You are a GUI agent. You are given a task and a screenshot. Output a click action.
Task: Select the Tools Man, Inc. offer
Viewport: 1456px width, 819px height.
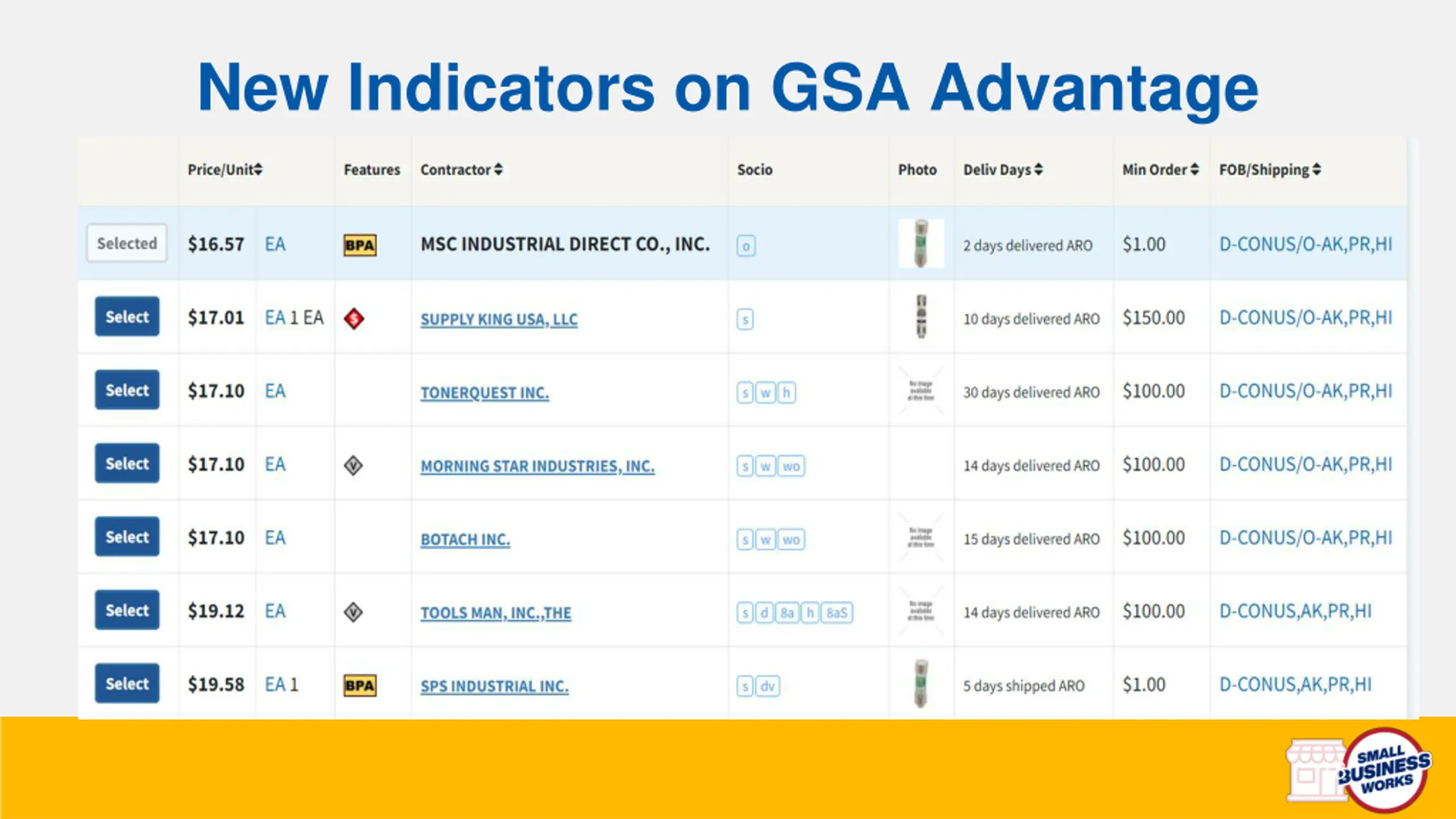(x=127, y=610)
